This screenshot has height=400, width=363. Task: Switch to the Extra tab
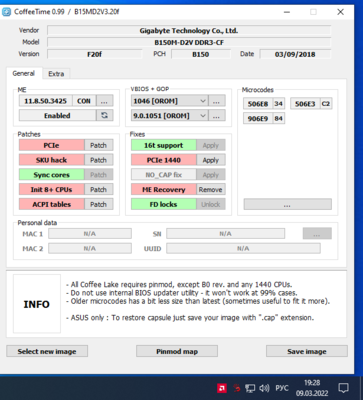[56, 74]
